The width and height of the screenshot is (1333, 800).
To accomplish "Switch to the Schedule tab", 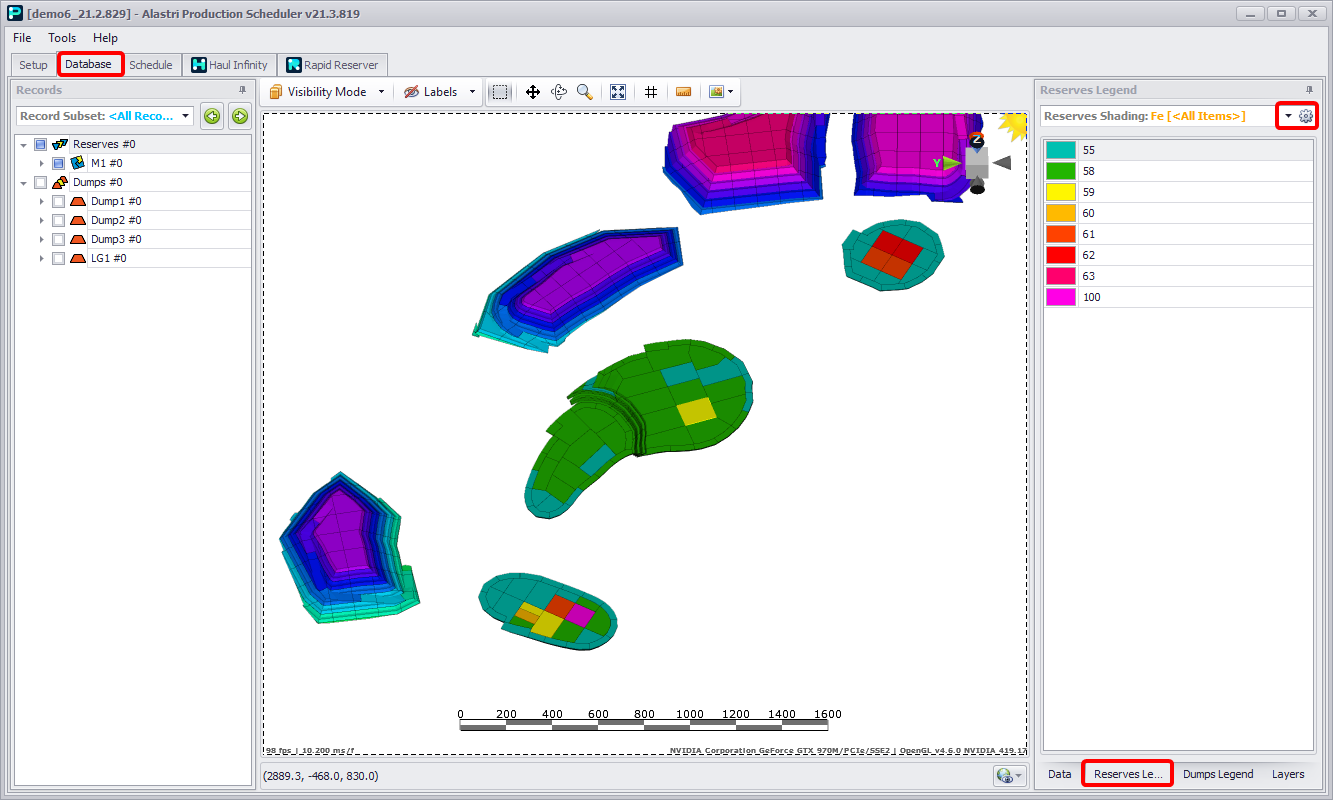I will point(151,65).
